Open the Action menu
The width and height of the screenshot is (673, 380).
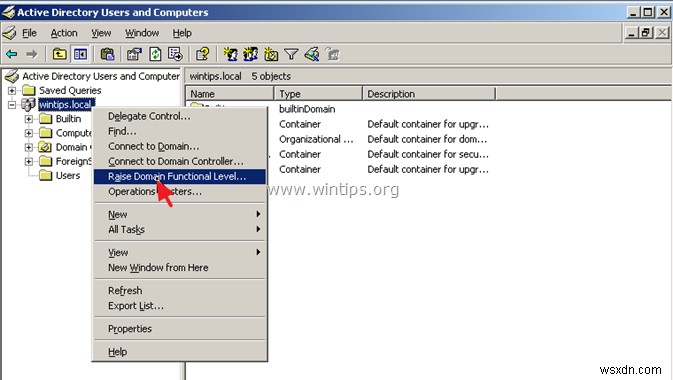click(x=64, y=33)
